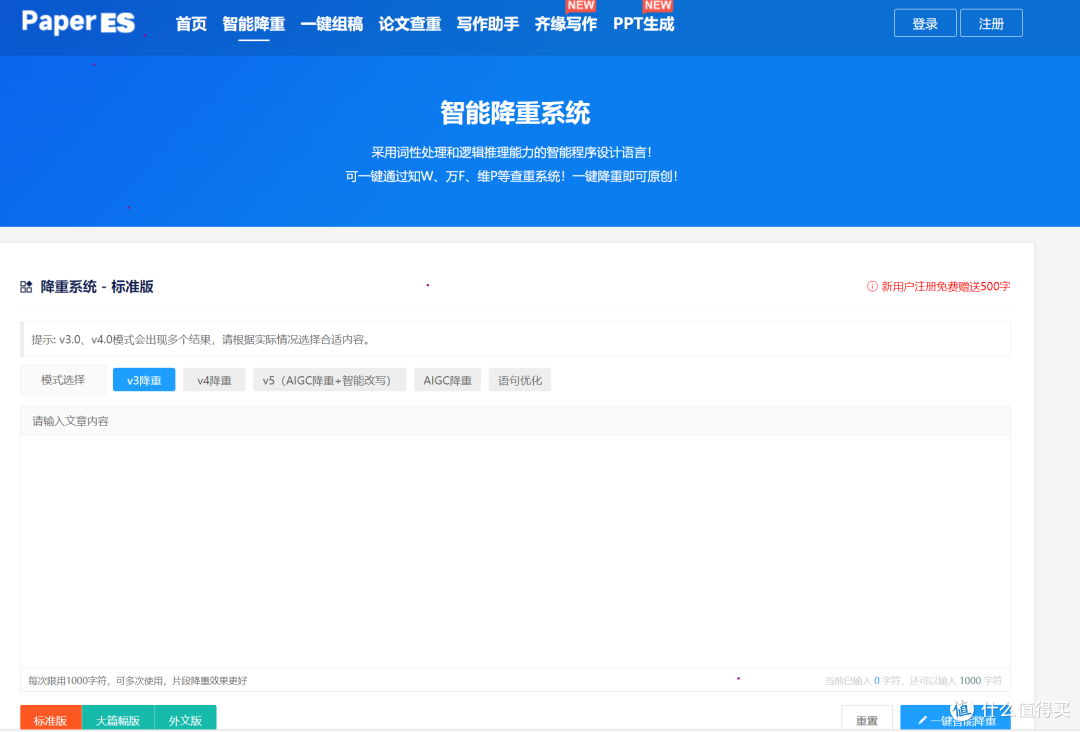Click the 新用户注册免费赠送500字 notice
This screenshot has width=1080, height=732.
coord(946,286)
